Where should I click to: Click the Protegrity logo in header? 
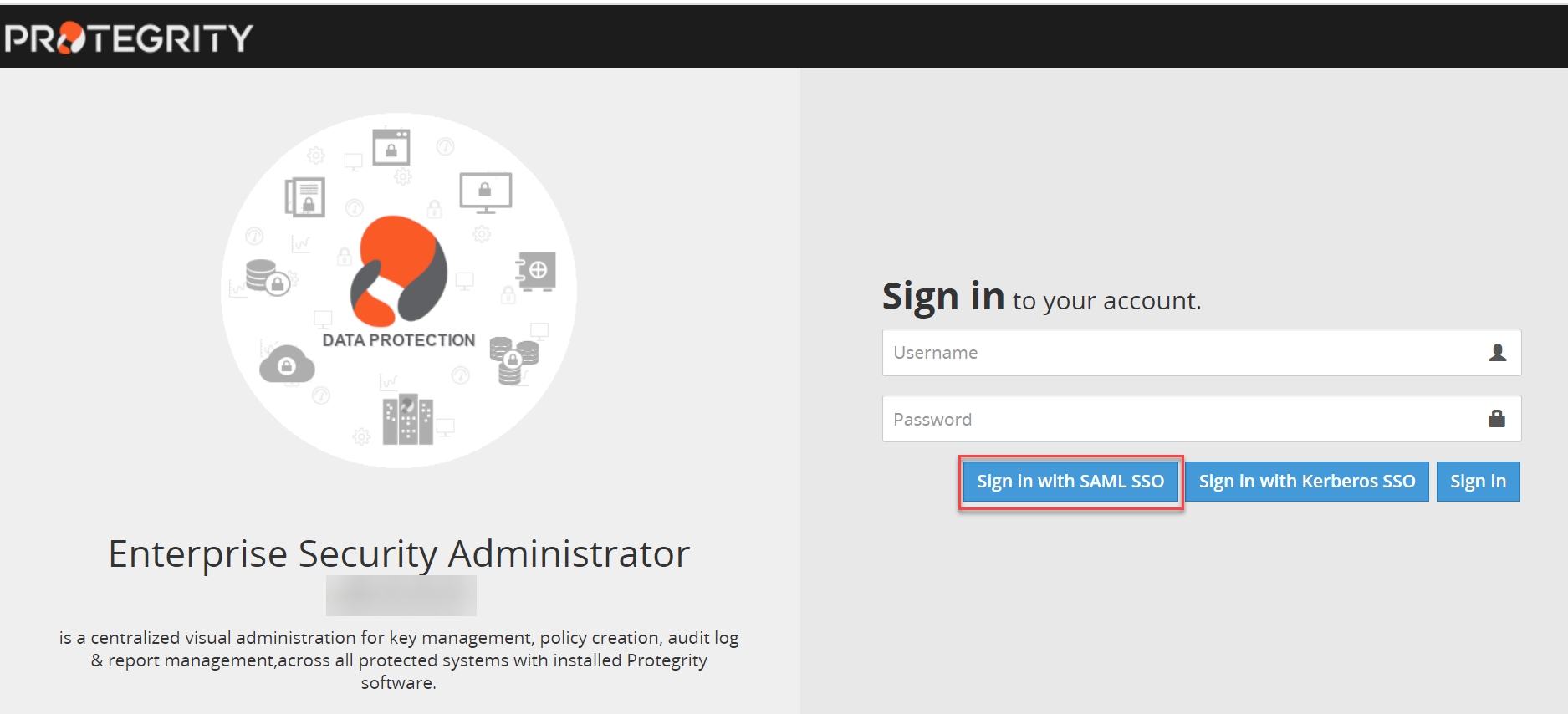click(x=128, y=38)
